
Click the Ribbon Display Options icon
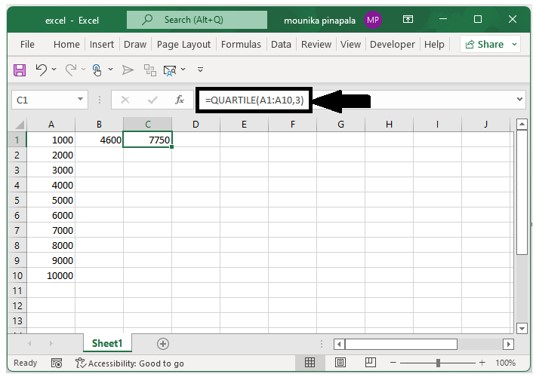click(x=408, y=19)
